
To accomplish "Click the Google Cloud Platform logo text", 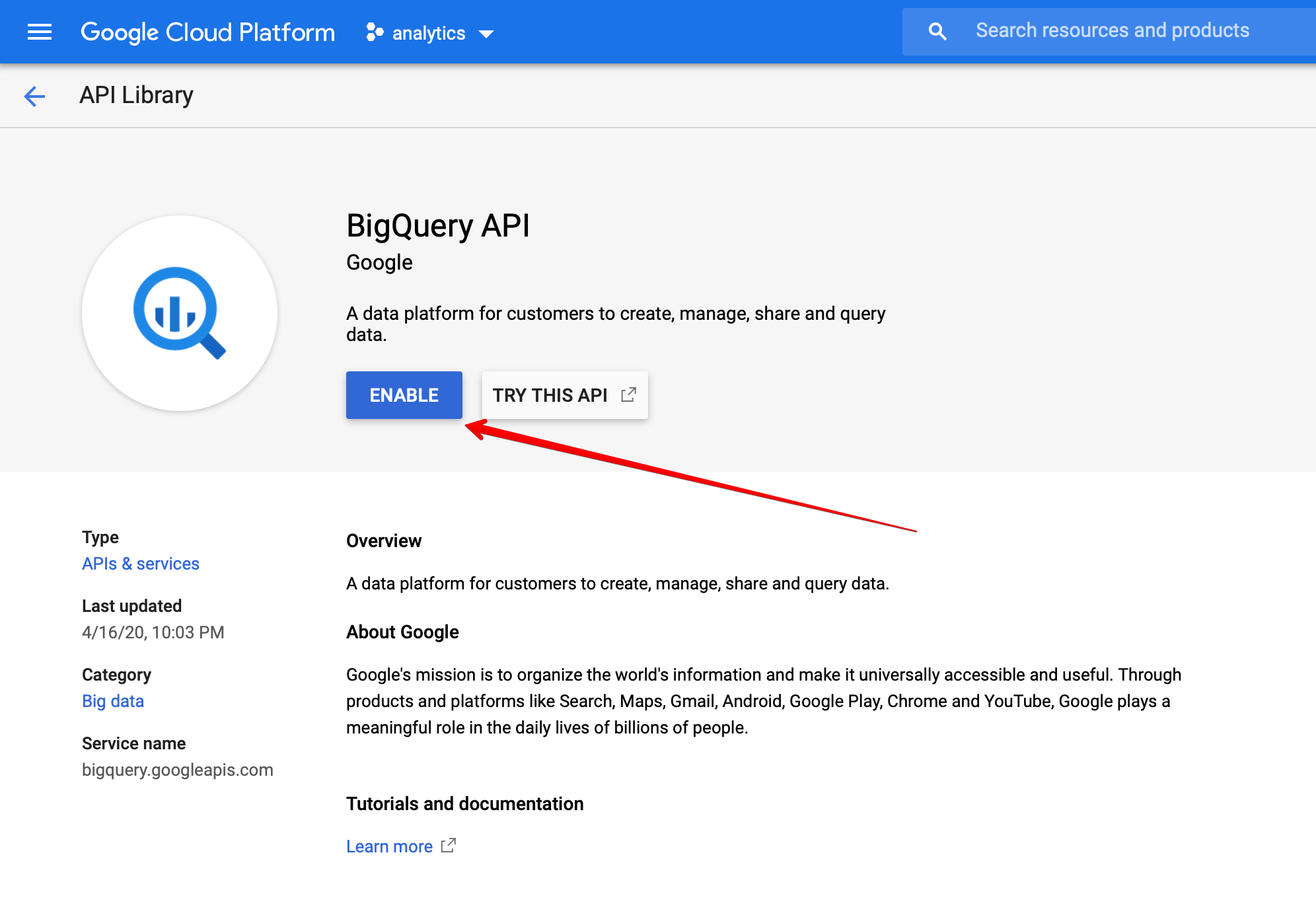I will [207, 32].
